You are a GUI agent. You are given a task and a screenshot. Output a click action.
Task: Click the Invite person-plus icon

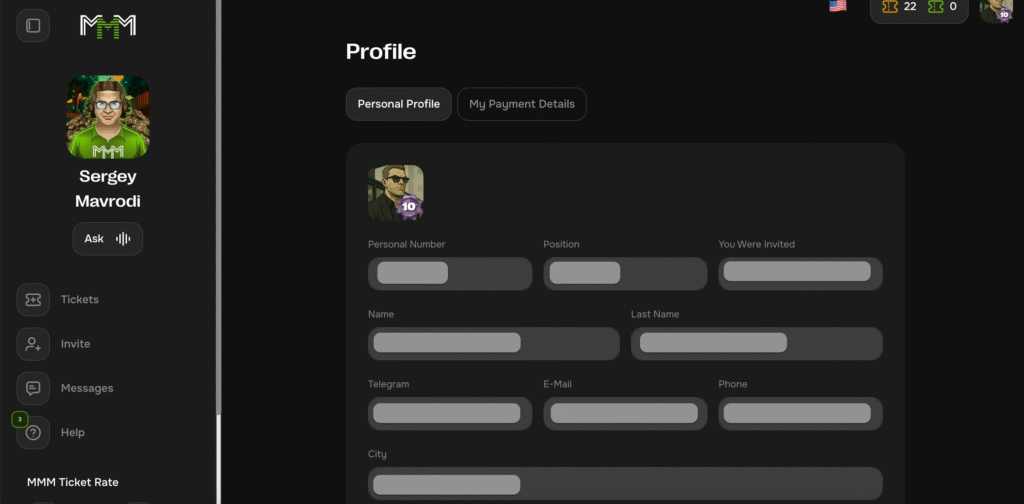click(33, 344)
